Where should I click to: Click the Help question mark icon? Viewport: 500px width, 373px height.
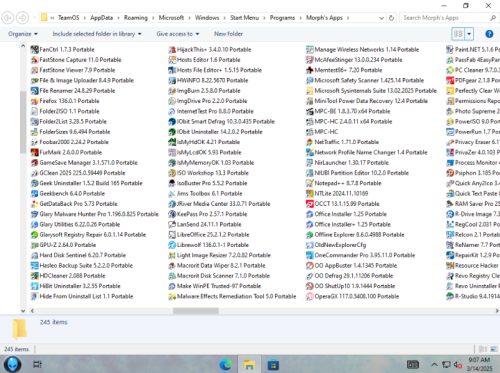(x=489, y=34)
